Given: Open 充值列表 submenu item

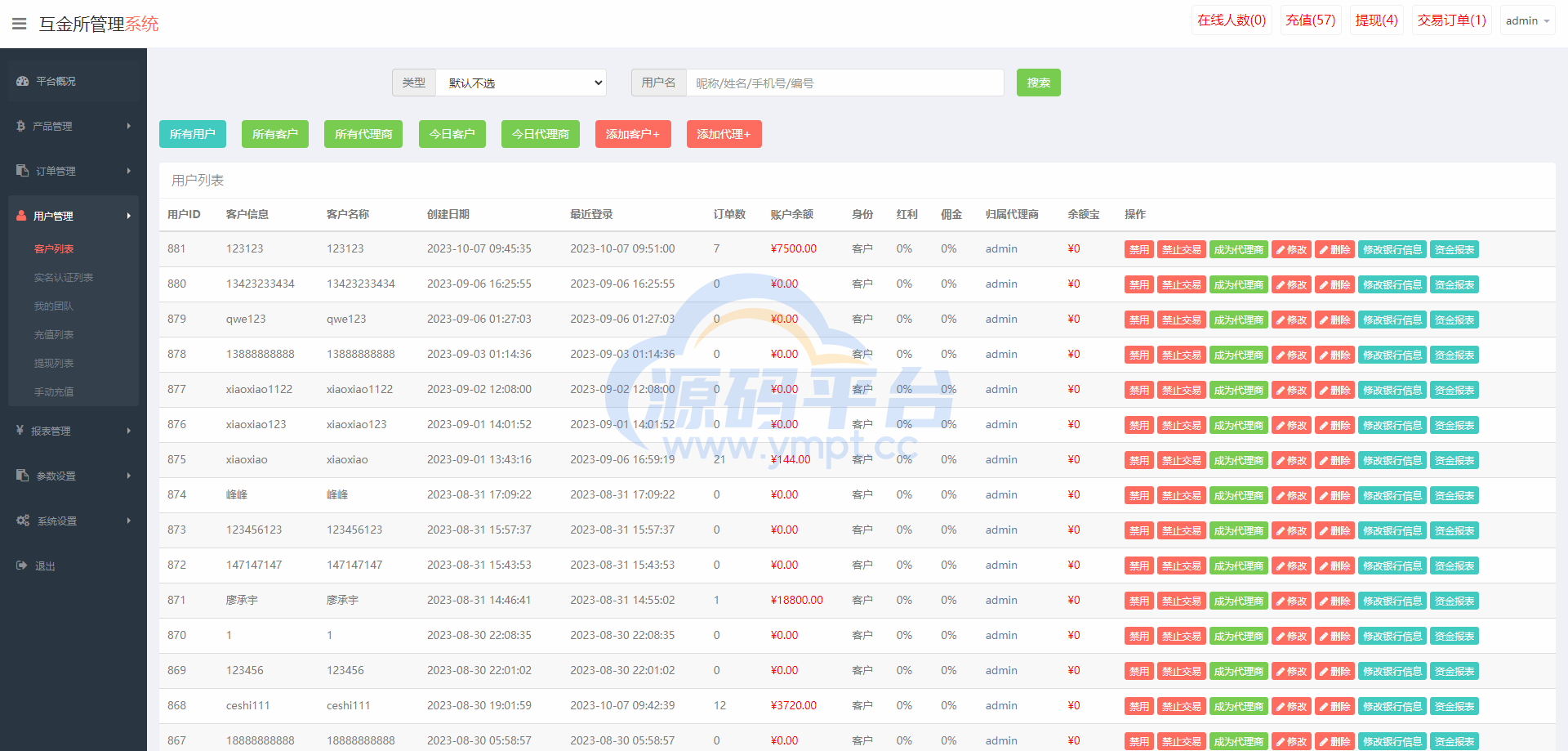Looking at the screenshot, I should pos(54,334).
